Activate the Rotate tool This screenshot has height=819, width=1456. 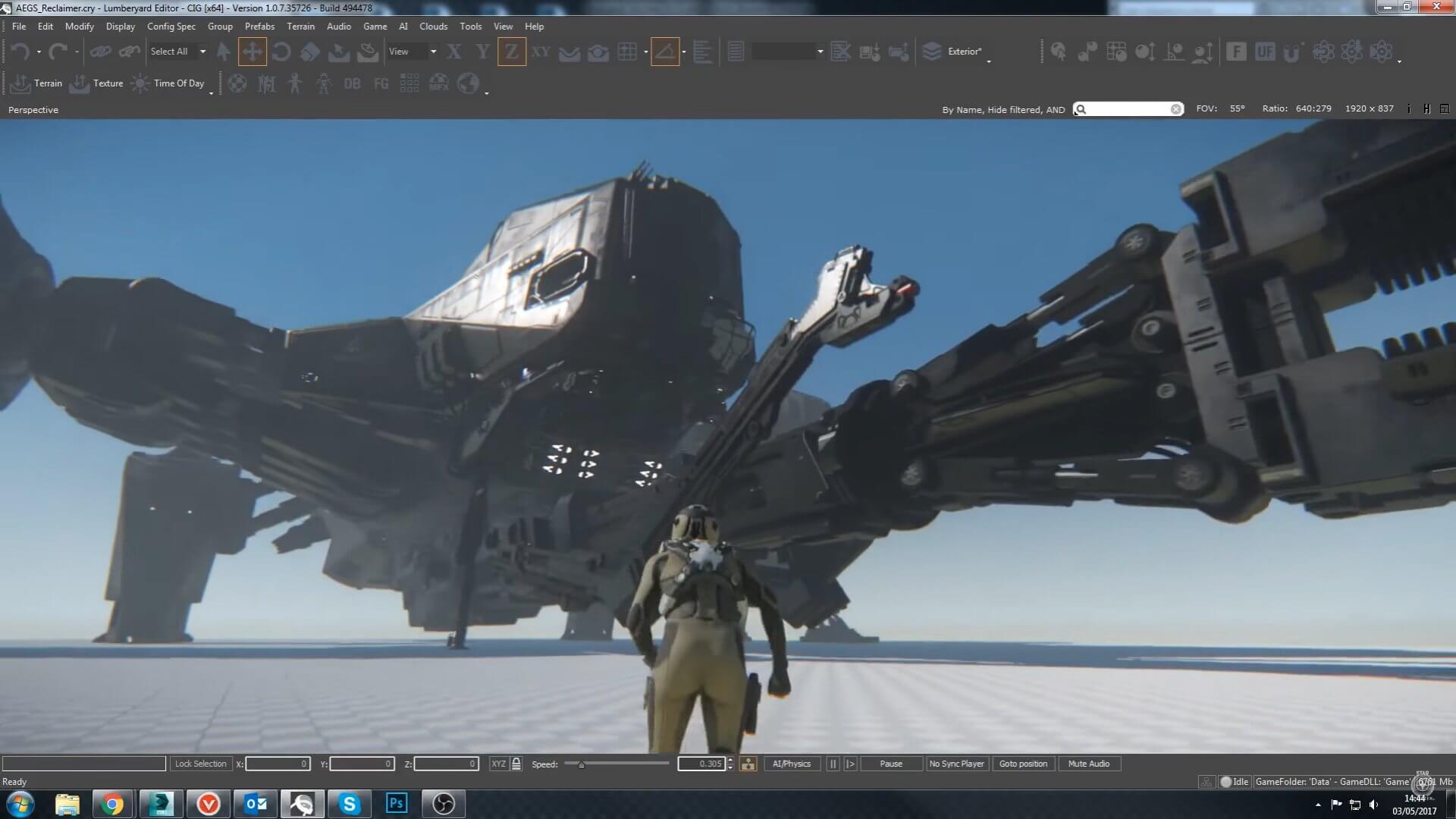(281, 52)
